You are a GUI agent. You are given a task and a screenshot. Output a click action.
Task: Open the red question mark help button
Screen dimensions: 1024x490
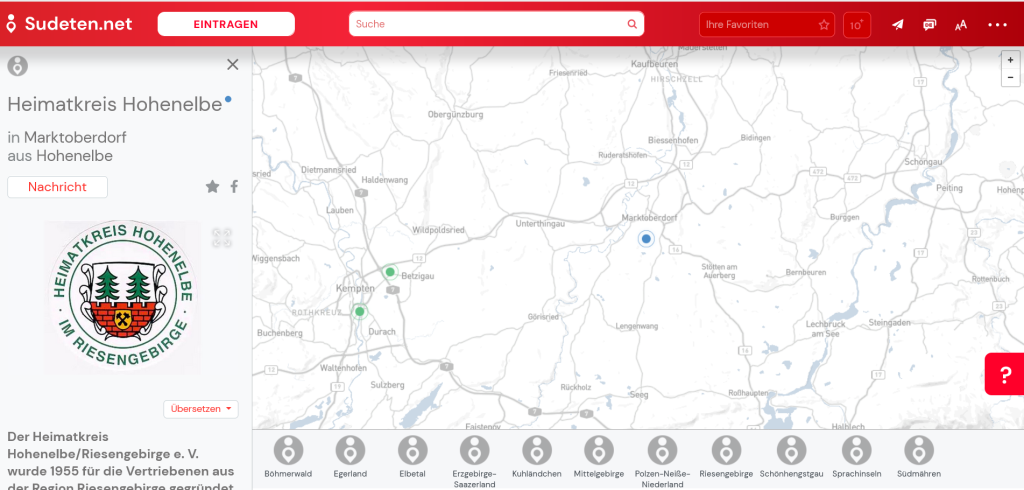1003,374
